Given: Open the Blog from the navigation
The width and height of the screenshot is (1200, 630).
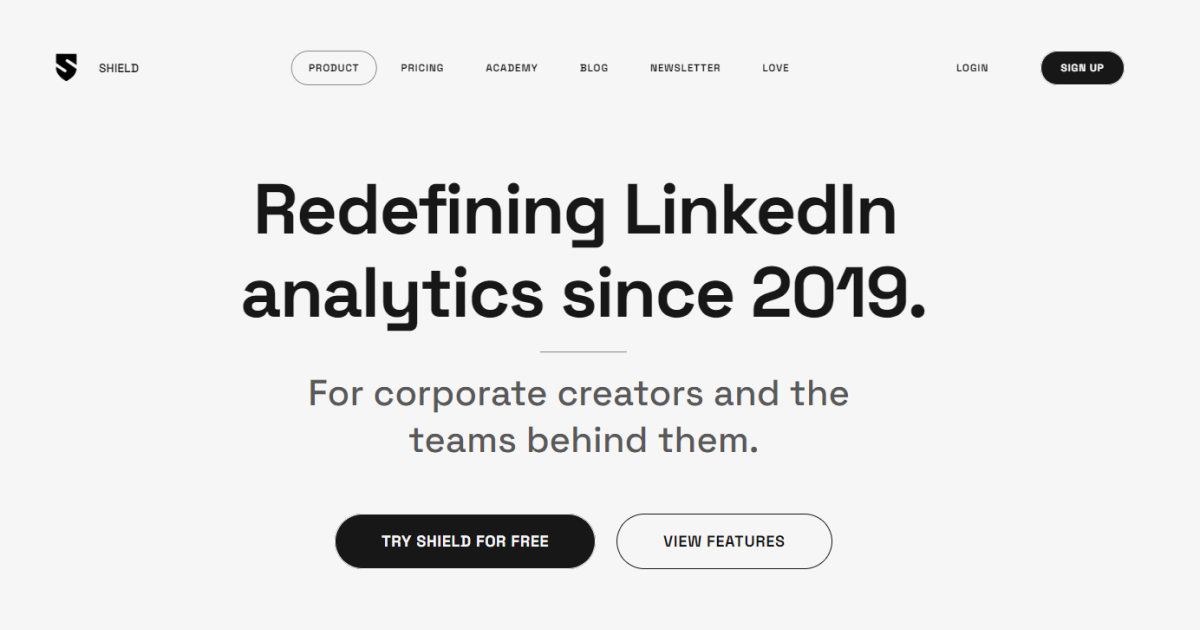Looking at the screenshot, I should 593,68.
